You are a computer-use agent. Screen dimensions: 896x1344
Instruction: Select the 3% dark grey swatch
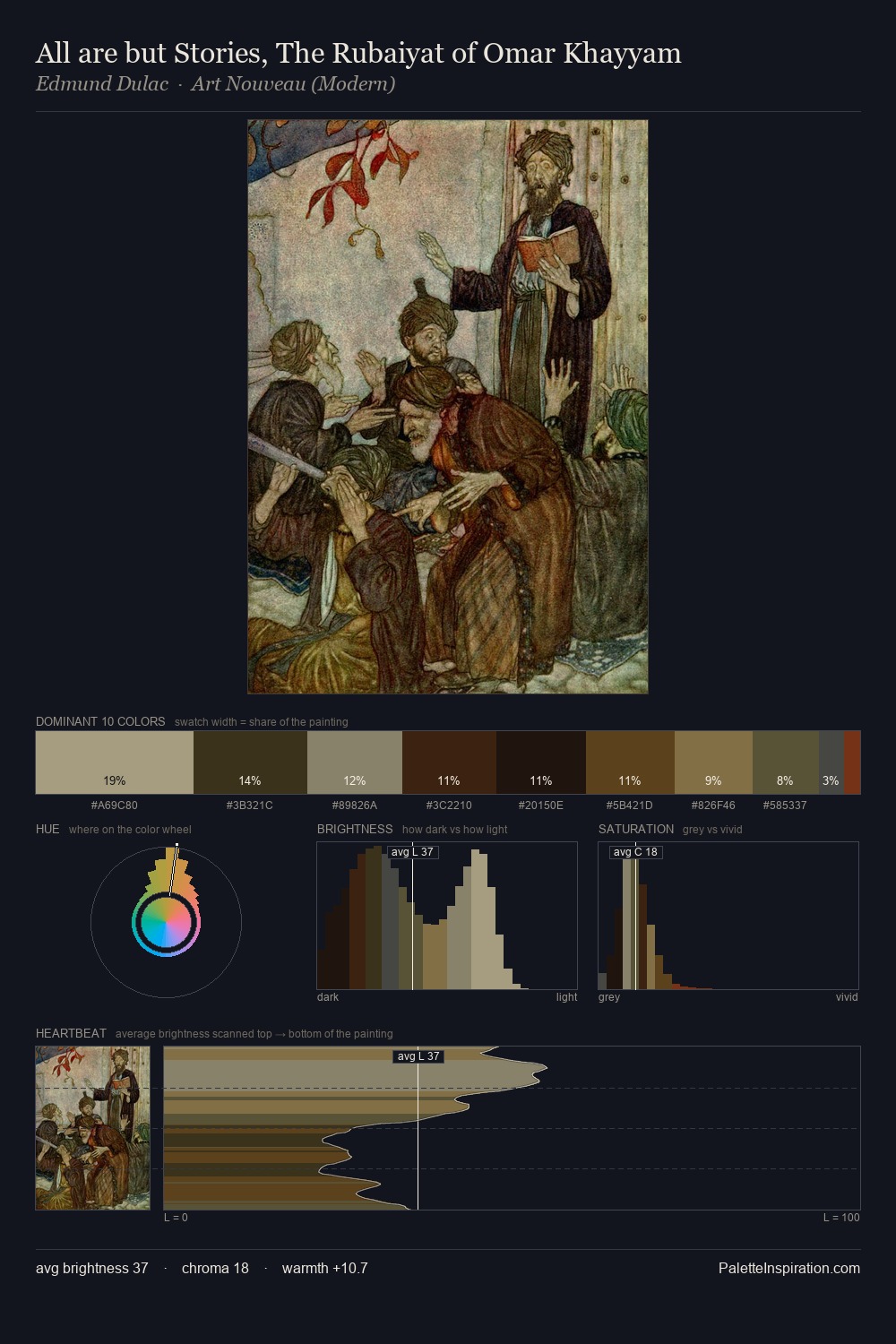click(831, 762)
